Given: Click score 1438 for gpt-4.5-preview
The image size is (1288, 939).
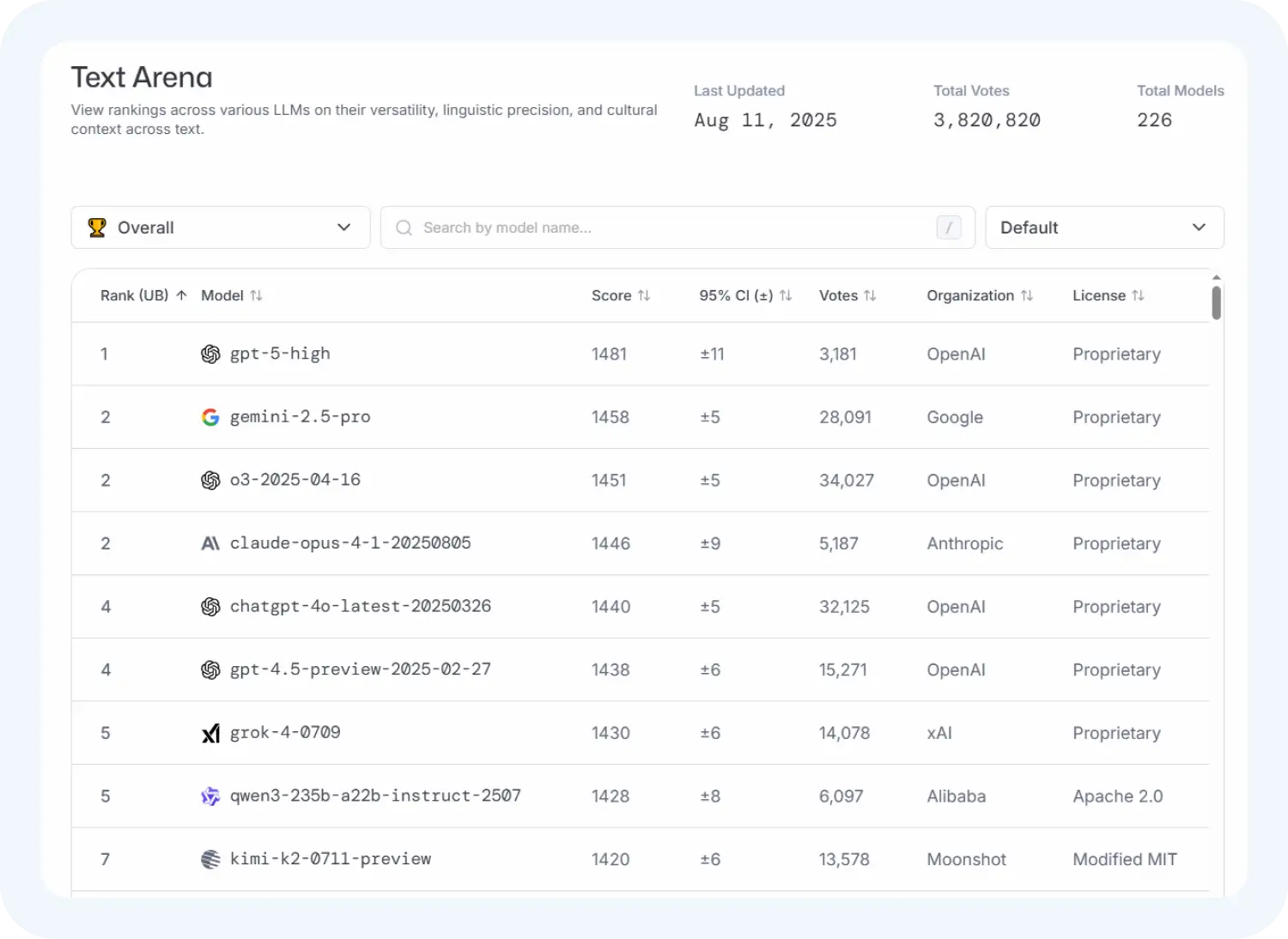Looking at the screenshot, I should tap(611, 670).
